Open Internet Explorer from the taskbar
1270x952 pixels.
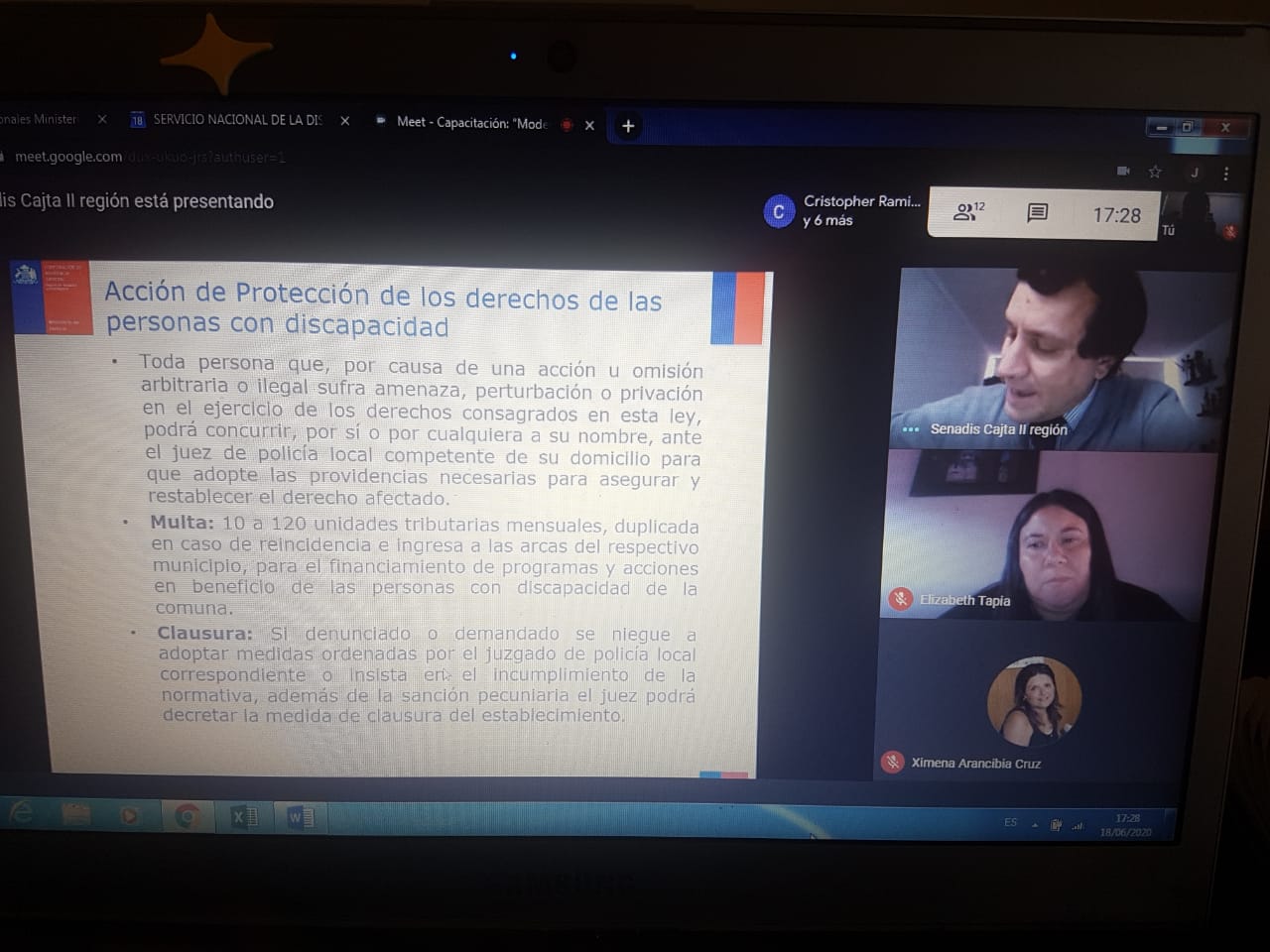24,813
